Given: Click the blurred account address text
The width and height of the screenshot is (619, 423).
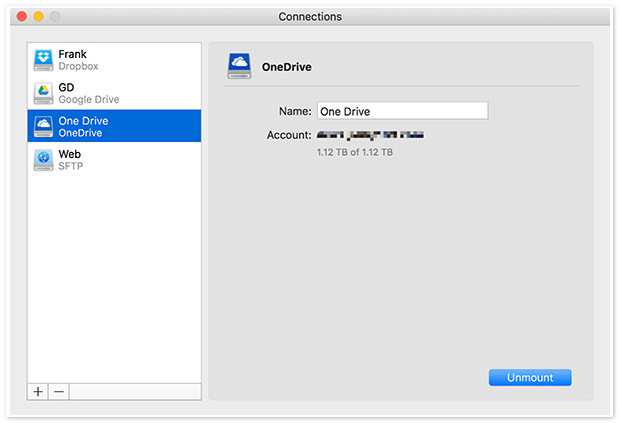Looking at the screenshot, I should (x=370, y=135).
